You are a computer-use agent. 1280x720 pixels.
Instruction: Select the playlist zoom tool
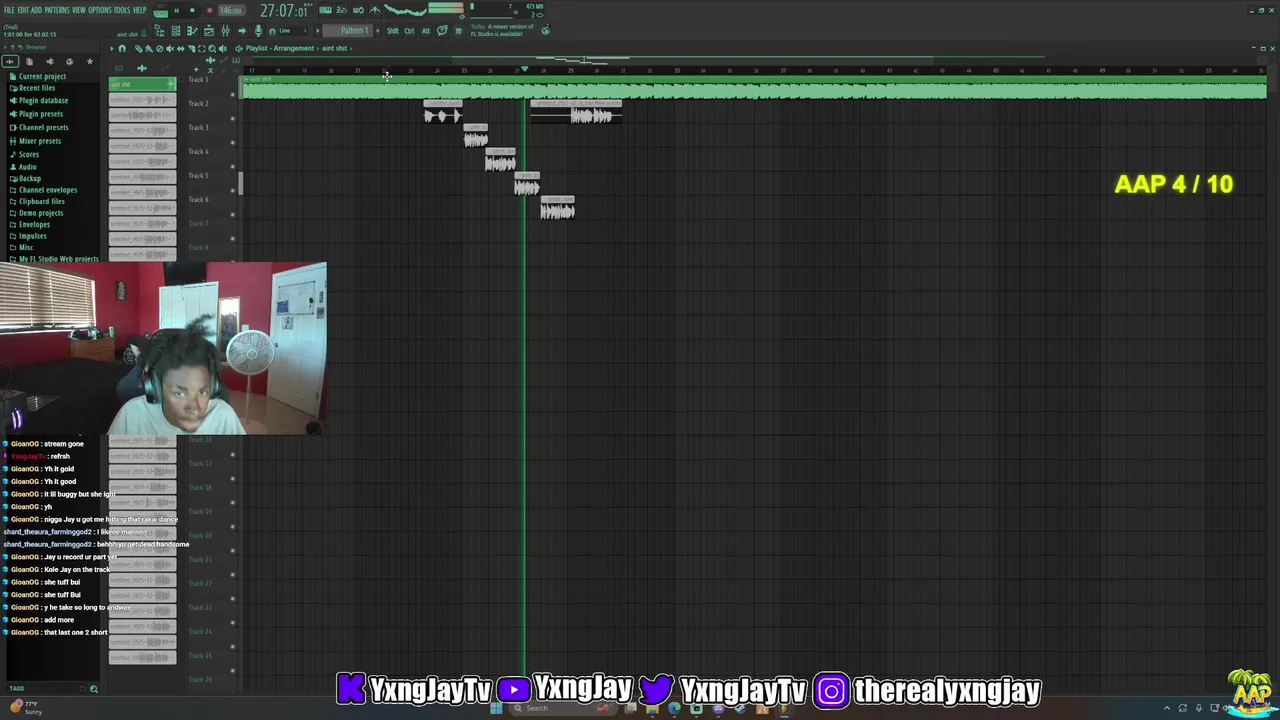click(212, 48)
